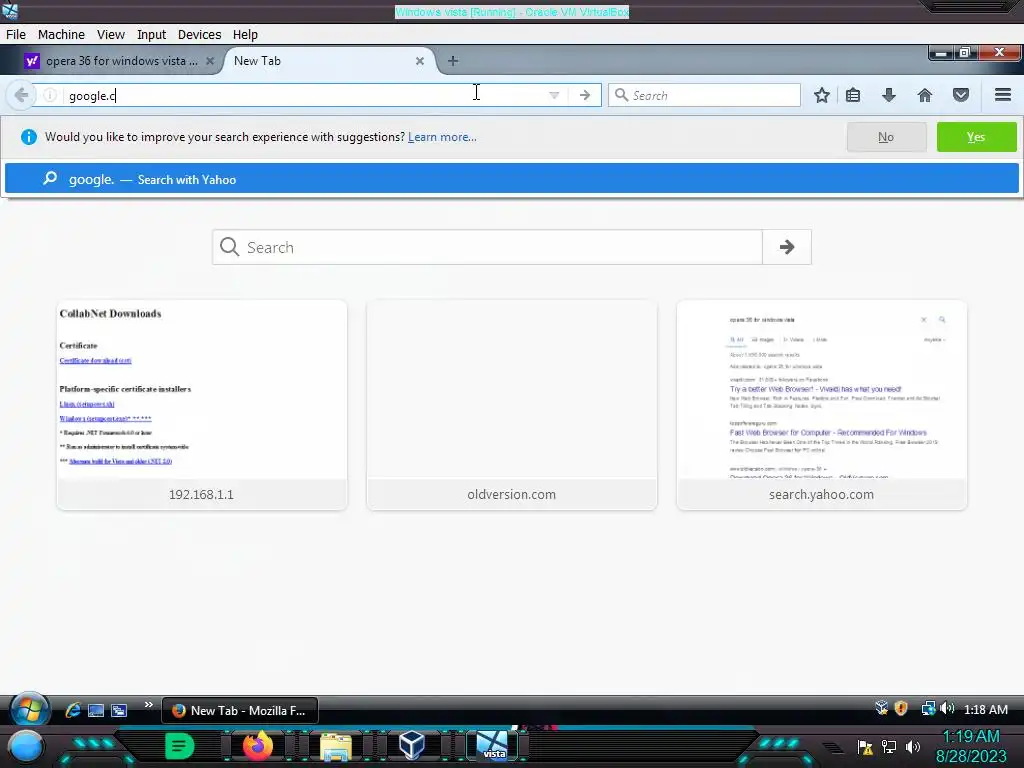Image resolution: width=1024 pixels, height=768 pixels.
Task: Open the host Start button orb
Action: [26, 746]
